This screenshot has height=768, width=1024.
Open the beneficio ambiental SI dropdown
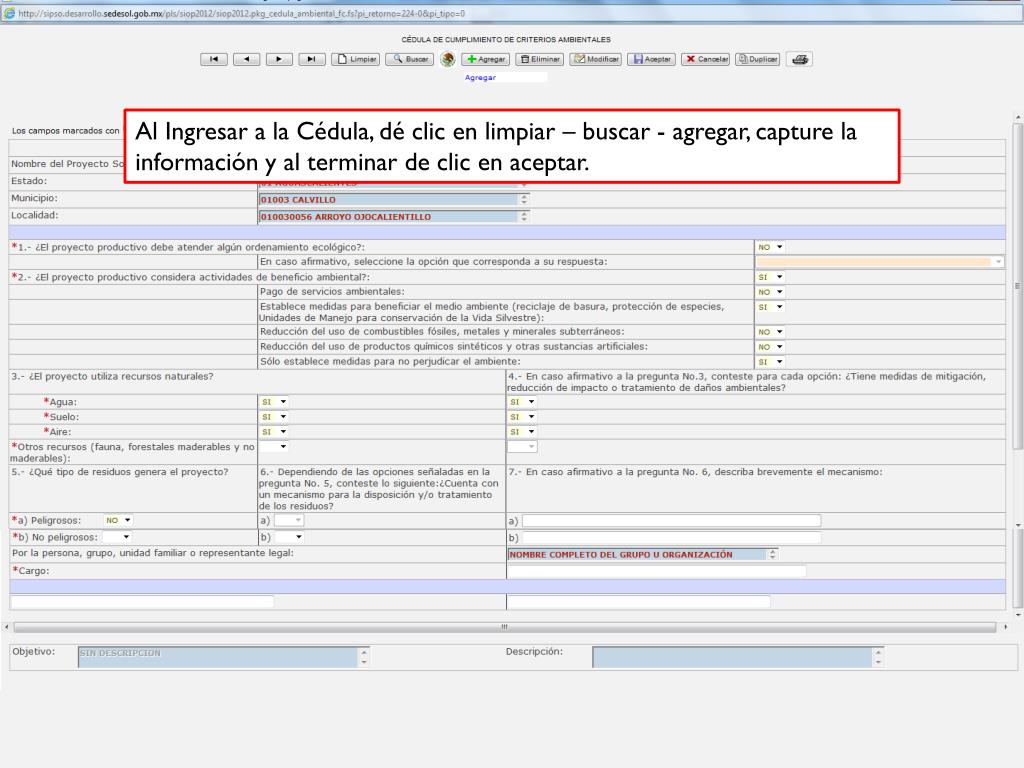770,277
